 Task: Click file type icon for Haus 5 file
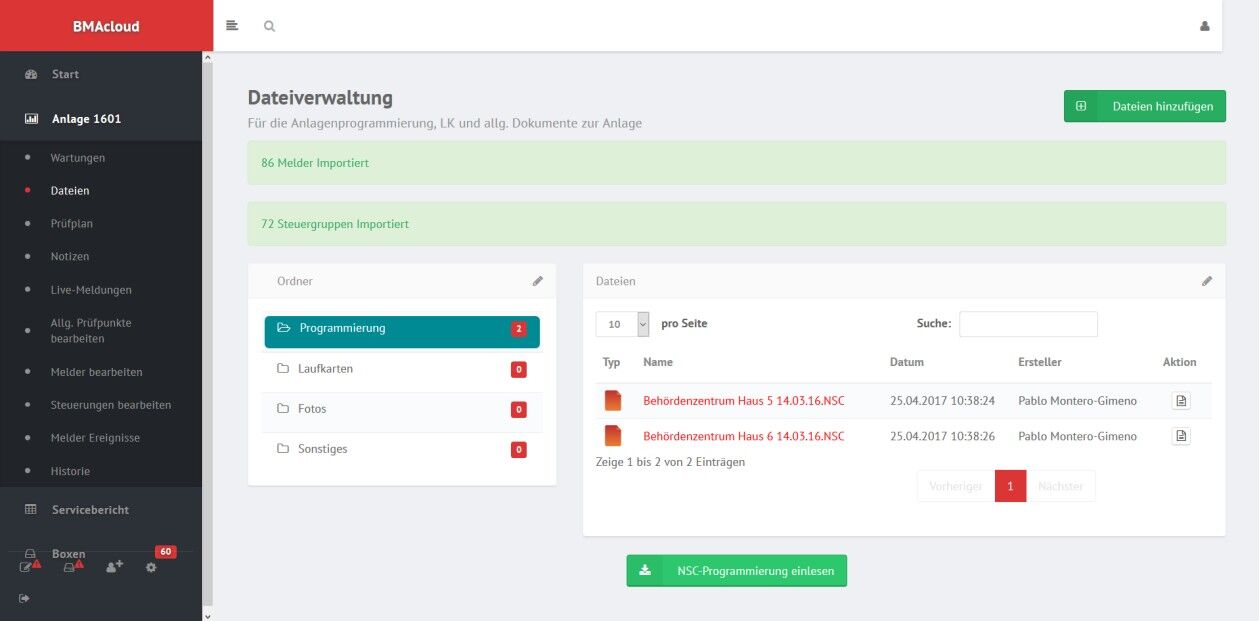pyautogui.click(x=613, y=401)
